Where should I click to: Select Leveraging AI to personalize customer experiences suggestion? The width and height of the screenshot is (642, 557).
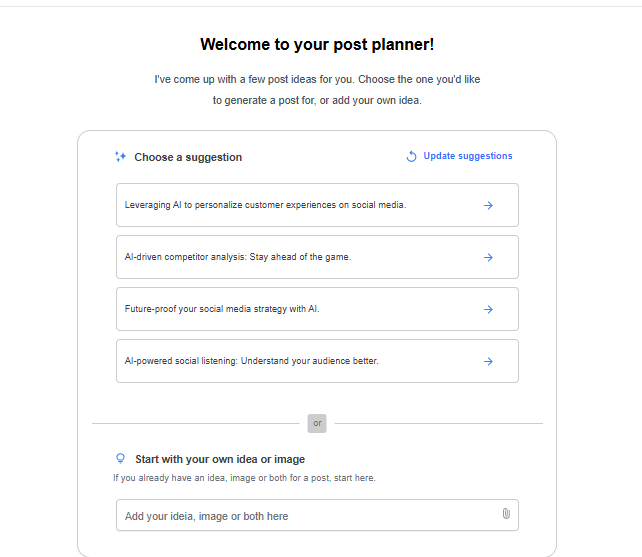[266, 205]
